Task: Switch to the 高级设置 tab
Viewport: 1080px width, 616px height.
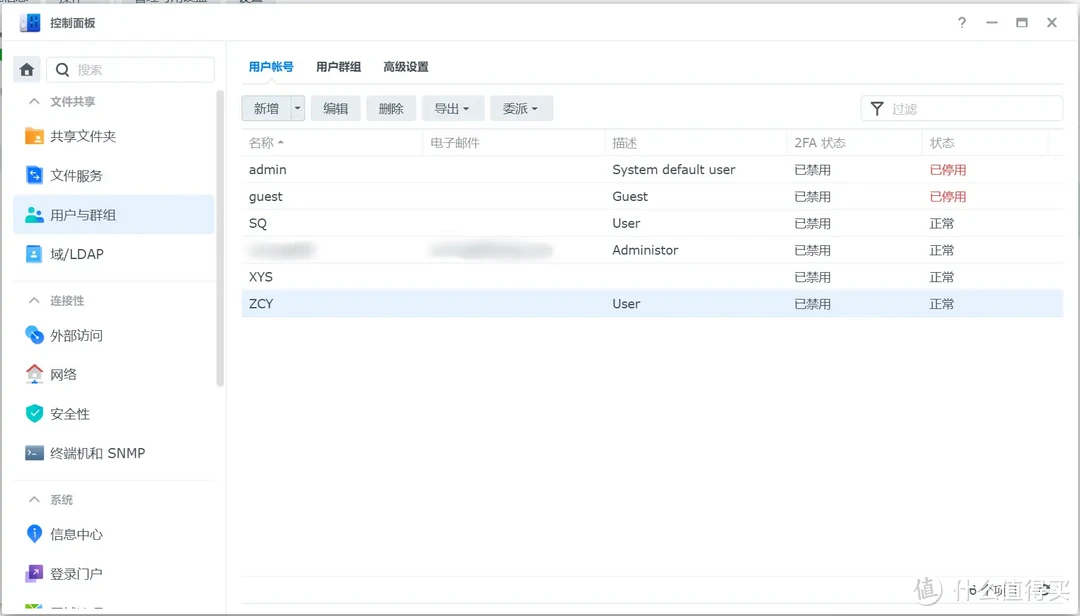Action: point(405,66)
